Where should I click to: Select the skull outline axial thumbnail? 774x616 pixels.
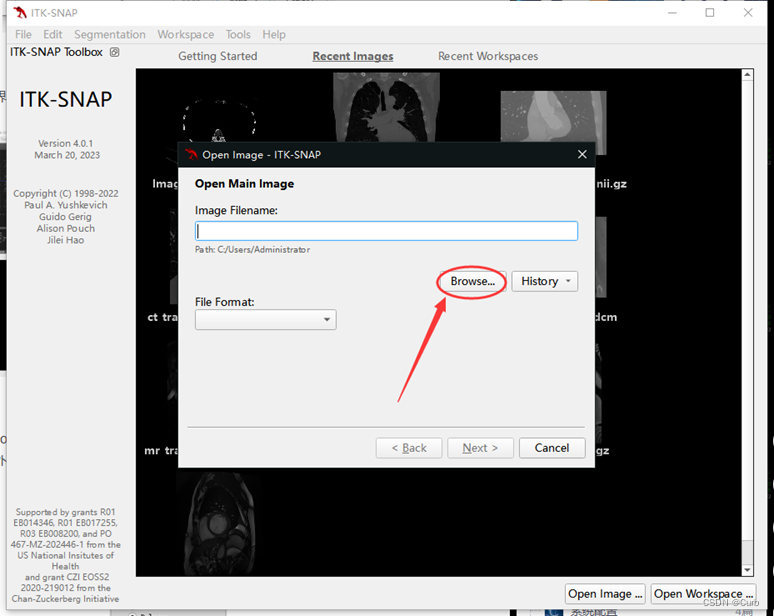[219, 120]
